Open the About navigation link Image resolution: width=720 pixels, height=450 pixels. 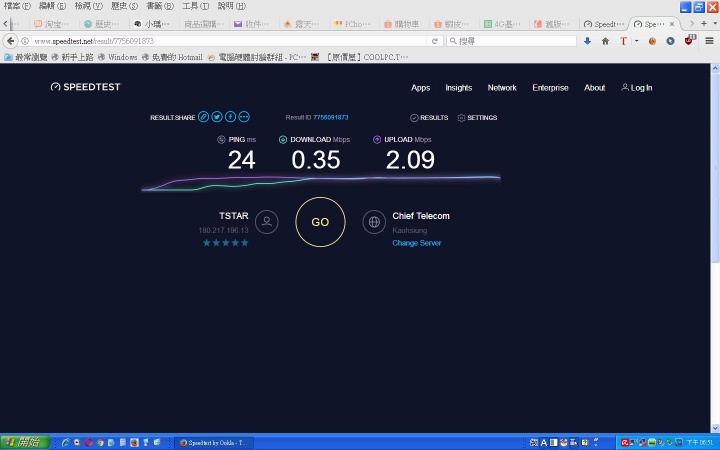pyautogui.click(x=594, y=88)
